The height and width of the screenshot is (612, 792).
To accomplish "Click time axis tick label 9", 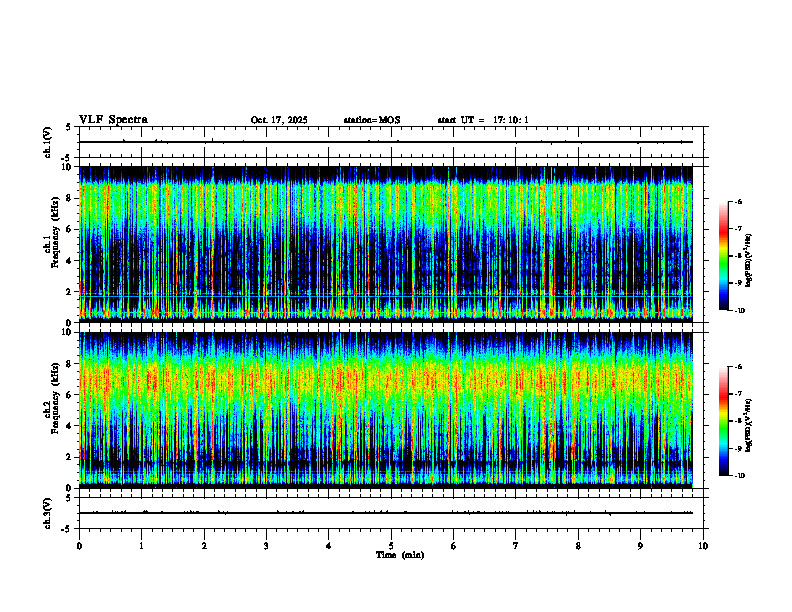I will [x=640, y=546].
